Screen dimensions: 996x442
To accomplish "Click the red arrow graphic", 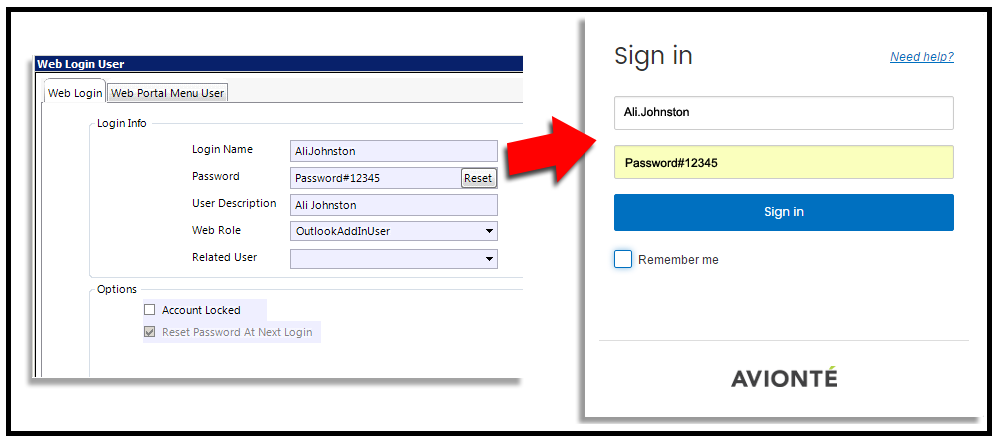I will pyautogui.click(x=550, y=151).
